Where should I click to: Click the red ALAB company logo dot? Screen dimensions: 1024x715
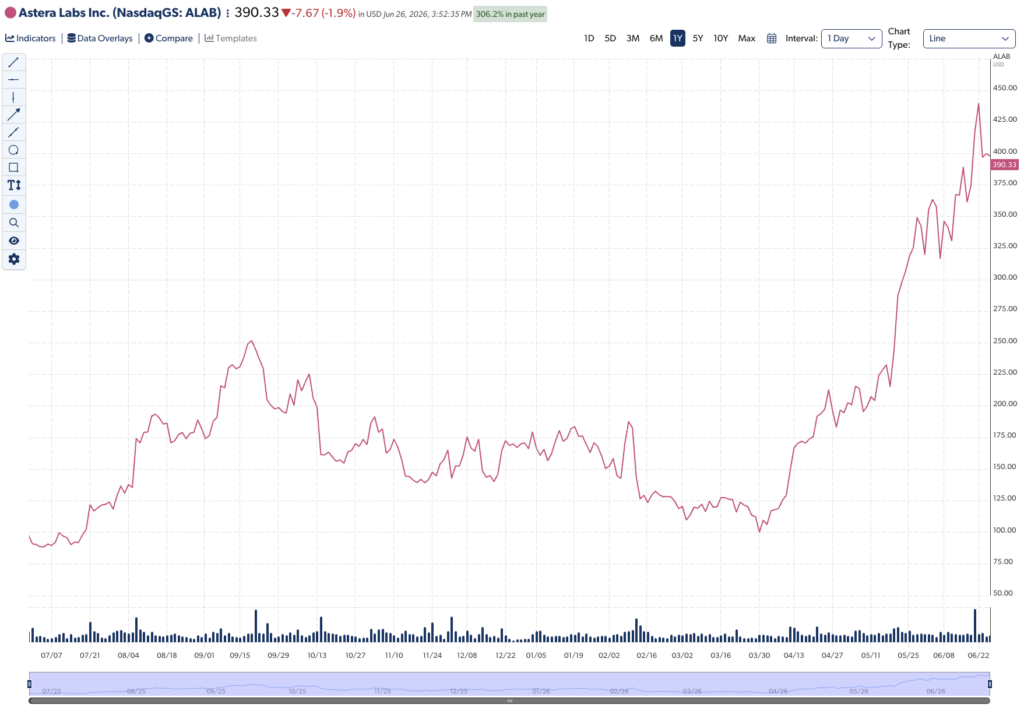[x=10, y=13]
